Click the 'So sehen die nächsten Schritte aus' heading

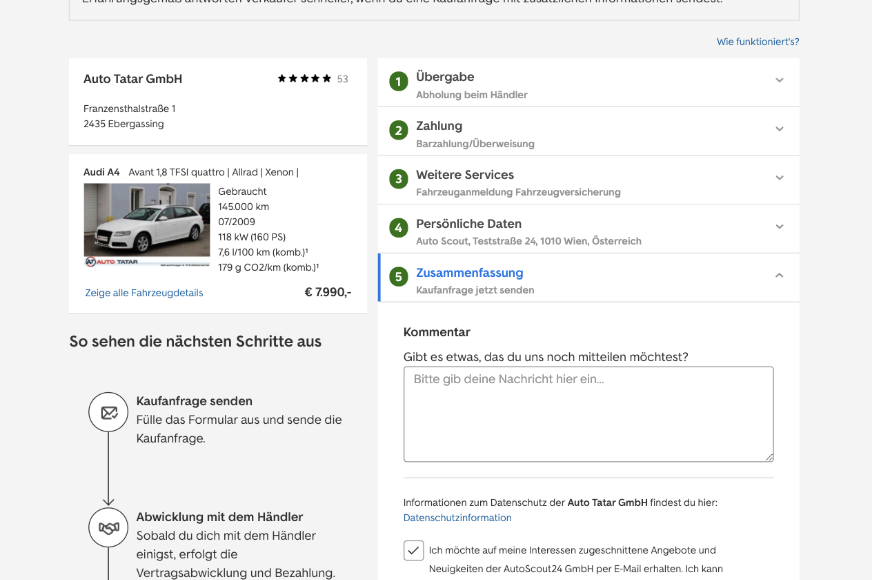pyautogui.click(x=195, y=341)
